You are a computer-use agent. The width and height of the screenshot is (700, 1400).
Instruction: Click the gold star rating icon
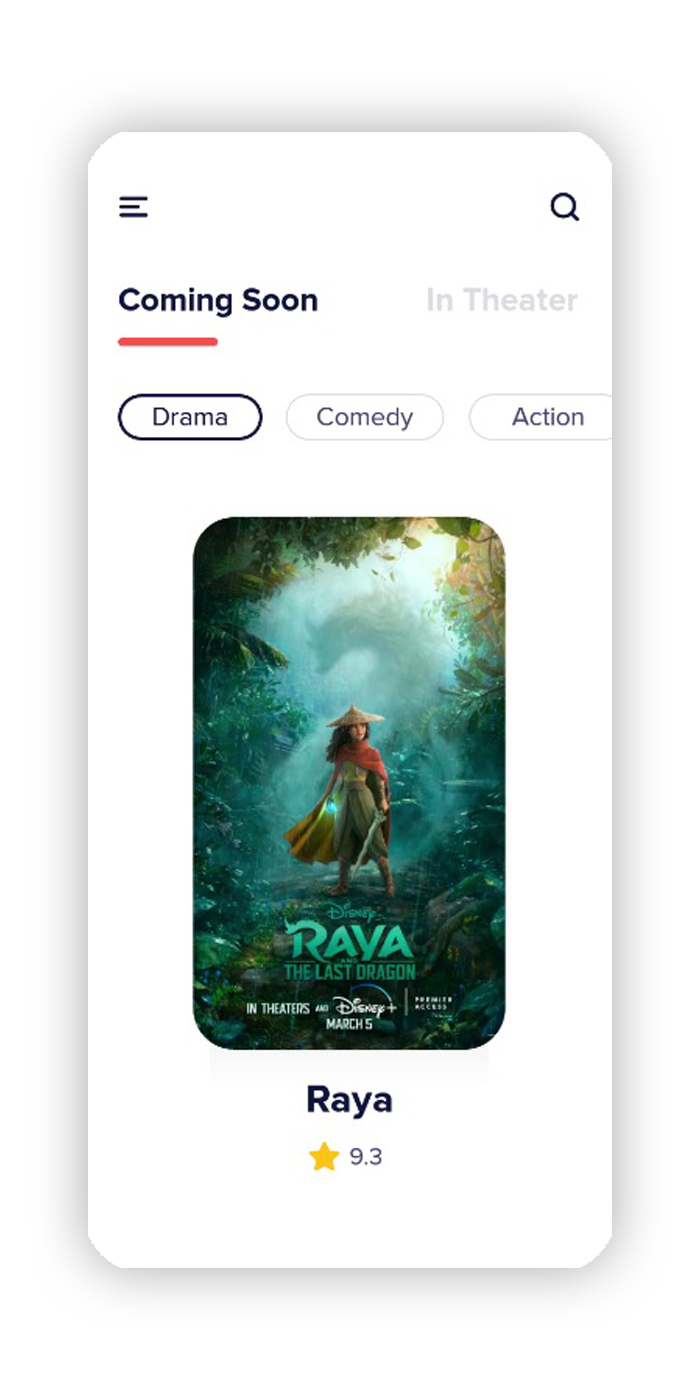point(324,1157)
